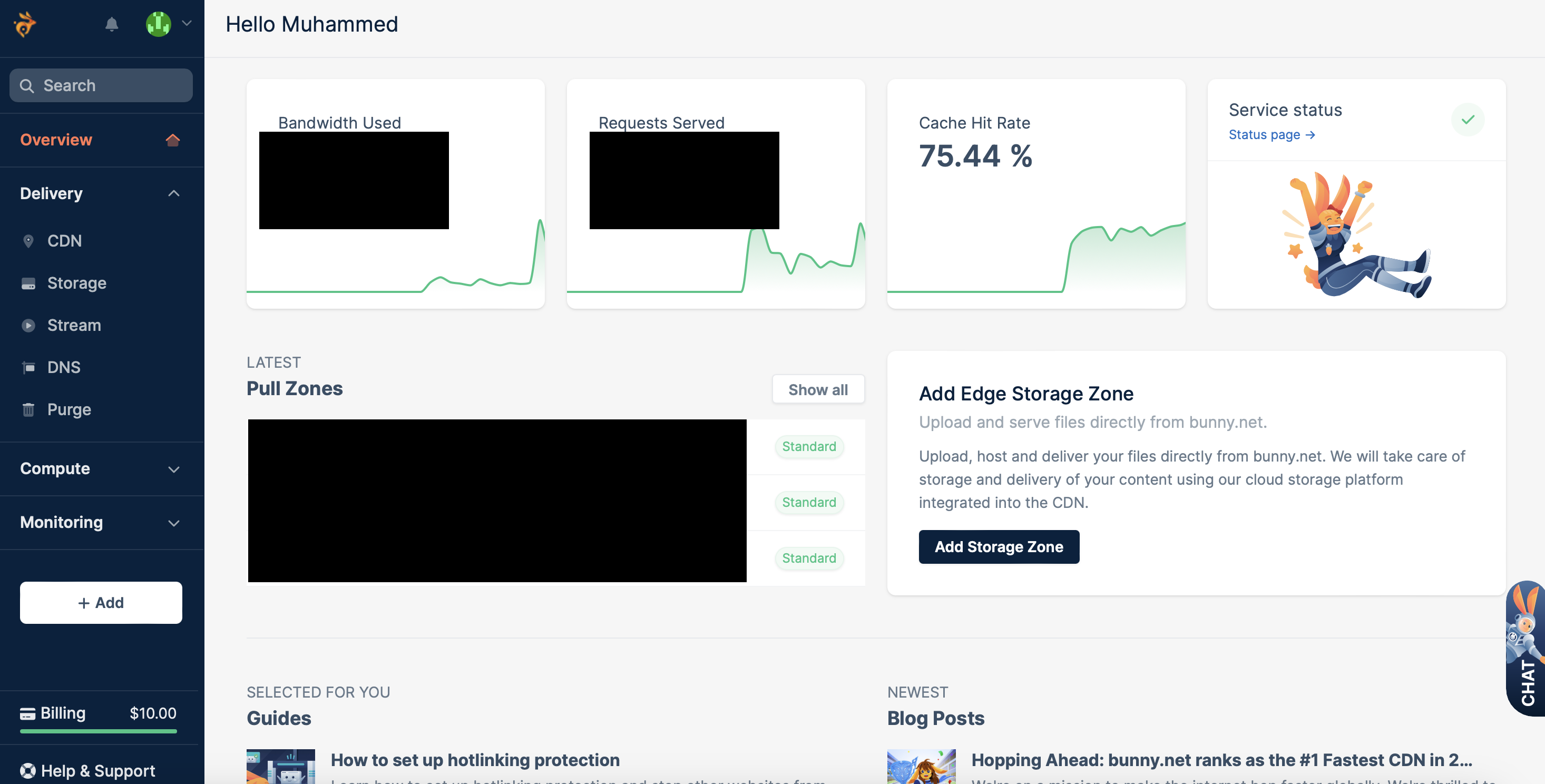Click the blog post thumbnail image

click(x=921, y=767)
